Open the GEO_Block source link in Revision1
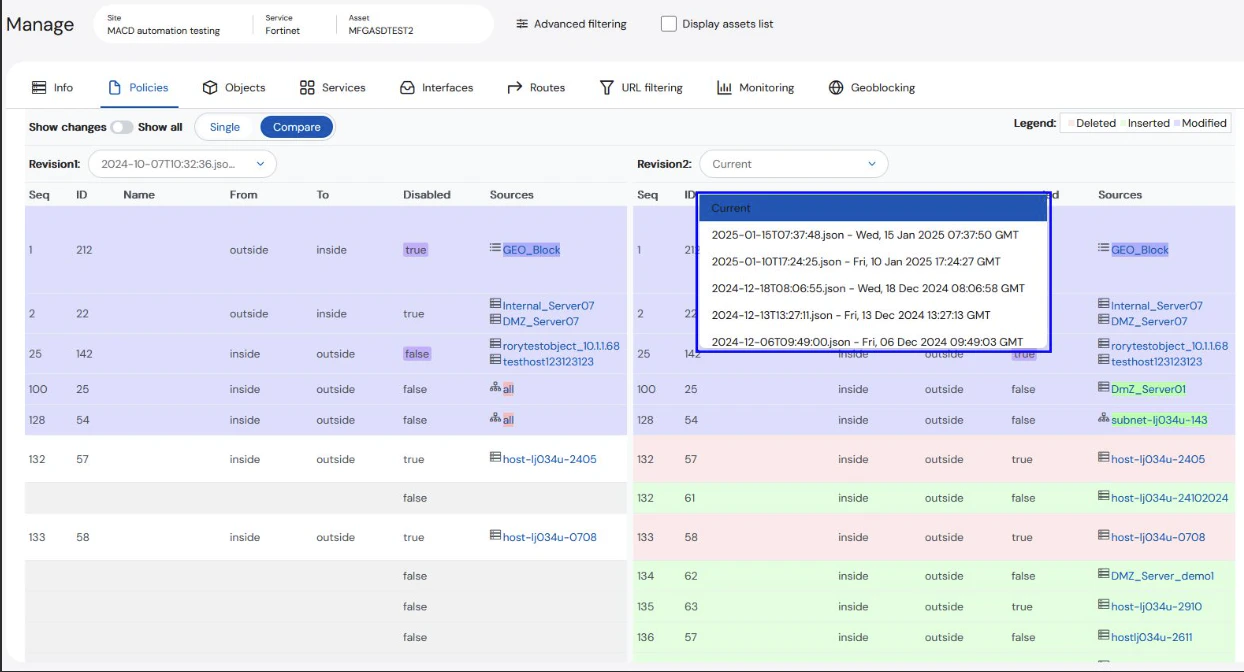 coord(531,250)
